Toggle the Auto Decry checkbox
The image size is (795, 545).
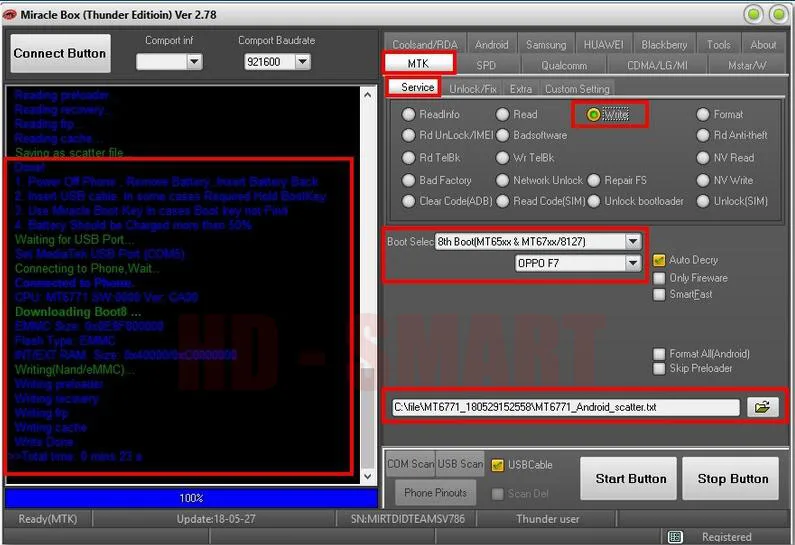tap(659, 260)
